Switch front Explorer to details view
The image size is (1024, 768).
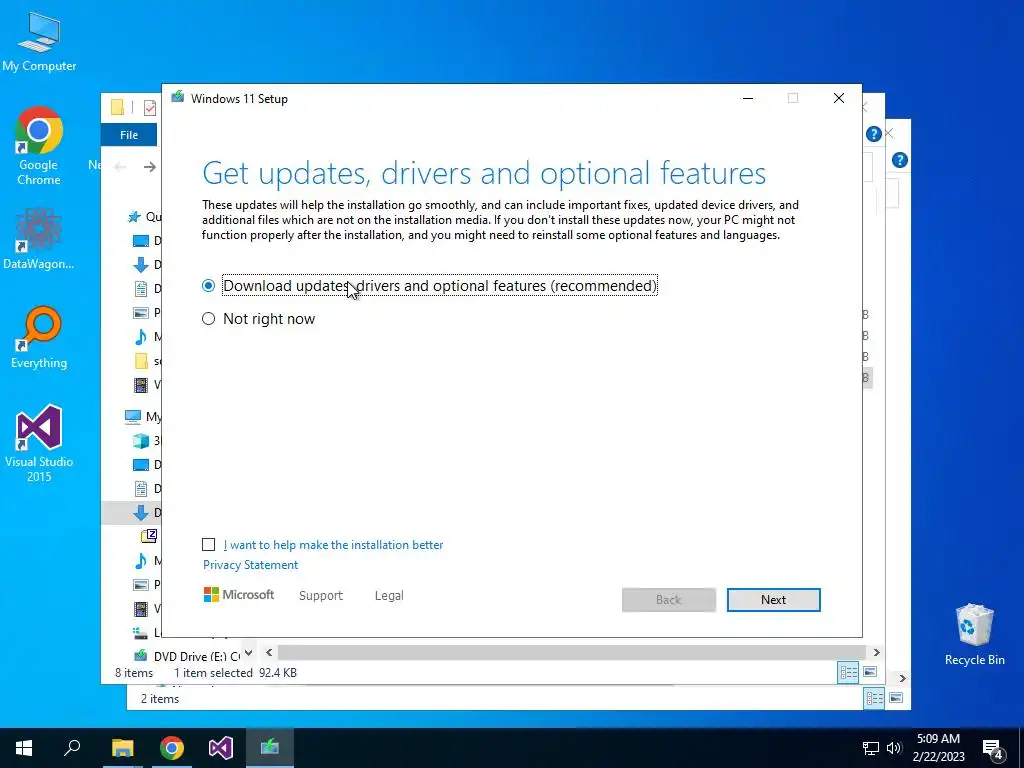[x=848, y=672]
